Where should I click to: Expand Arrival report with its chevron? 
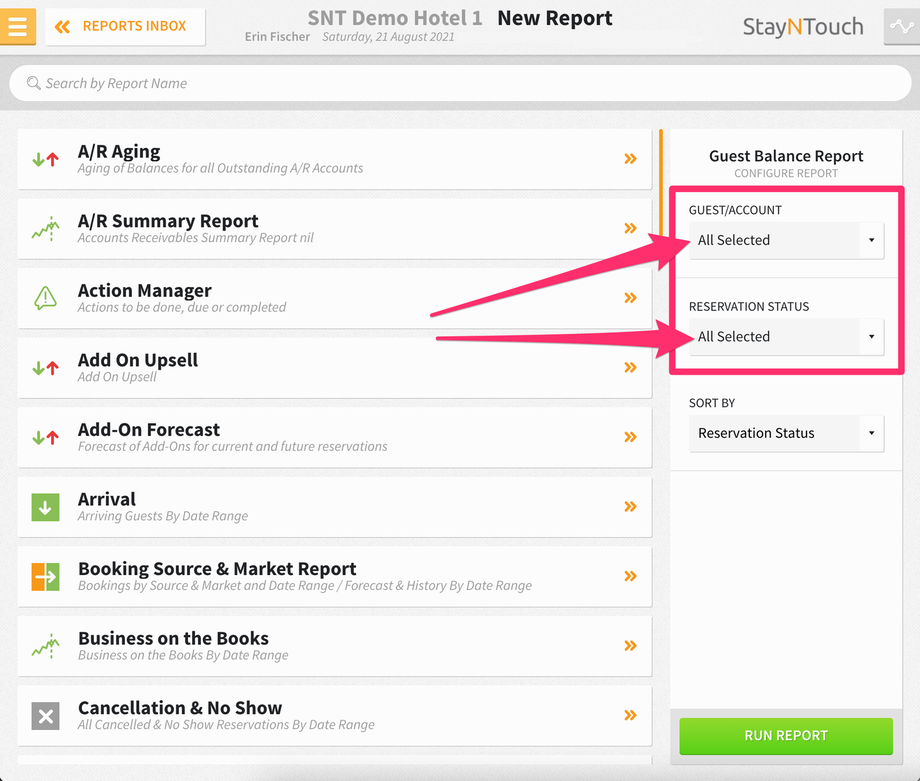[631, 506]
